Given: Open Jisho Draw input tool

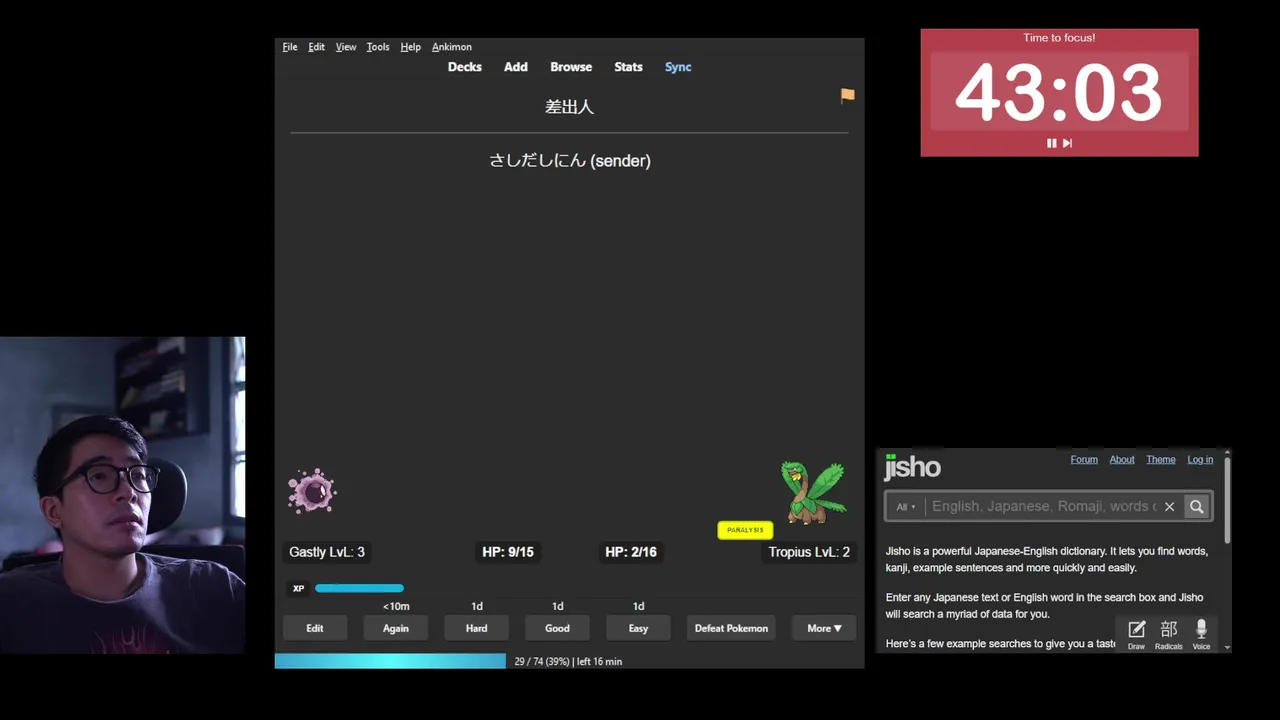Looking at the screenshot, I should 1136,634.
